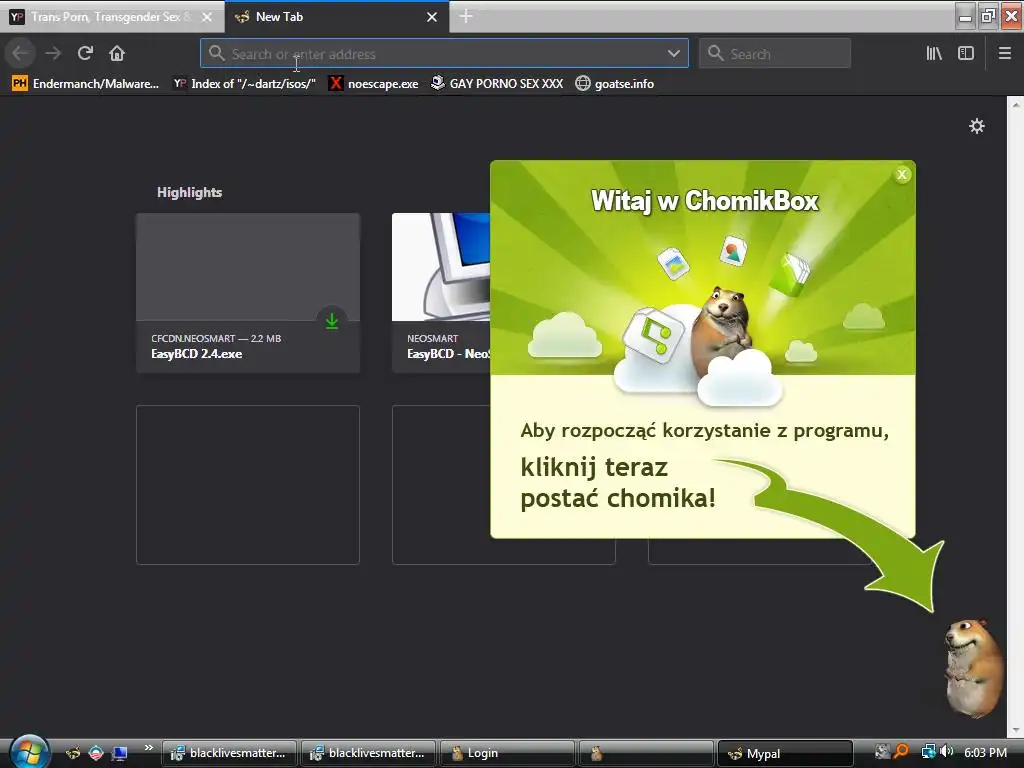Open the EasyBCD 2.4.exe download highlight
The width and height of the screenshot is (1024, 768).
(248, 293)
